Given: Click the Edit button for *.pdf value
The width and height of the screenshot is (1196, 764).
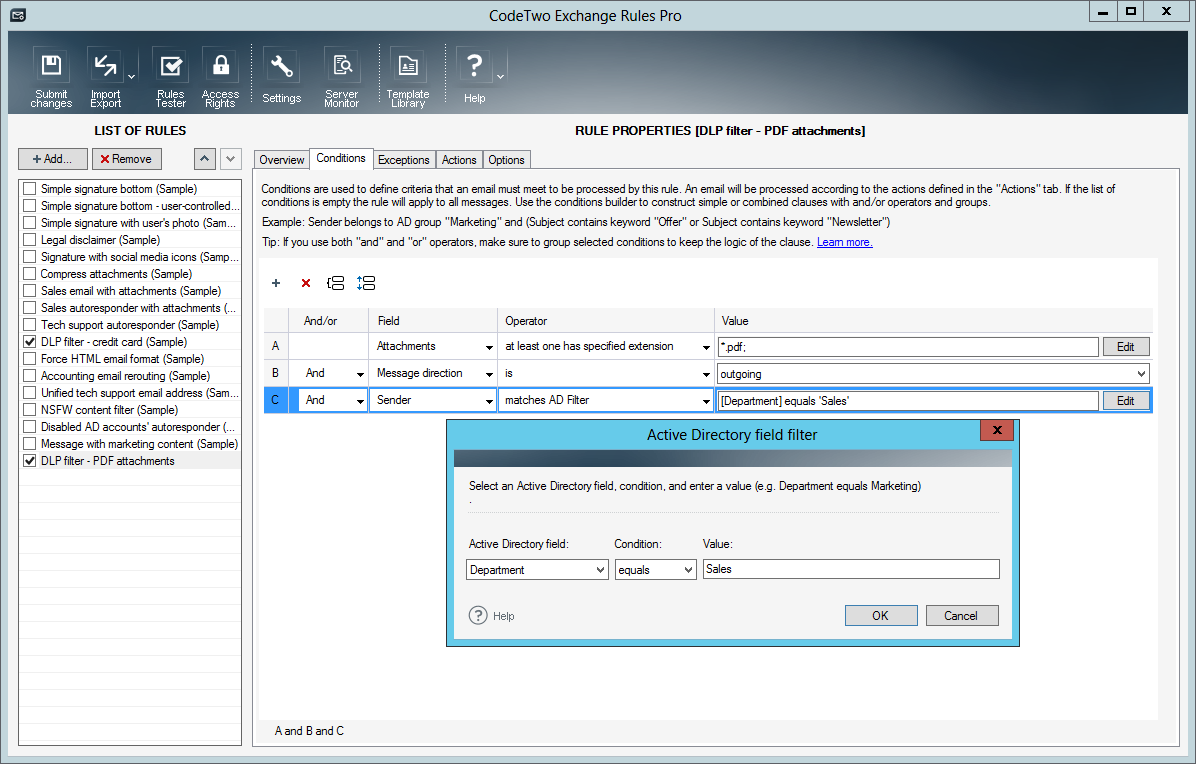Looking at the screenshot, I should pos(1126,346).
